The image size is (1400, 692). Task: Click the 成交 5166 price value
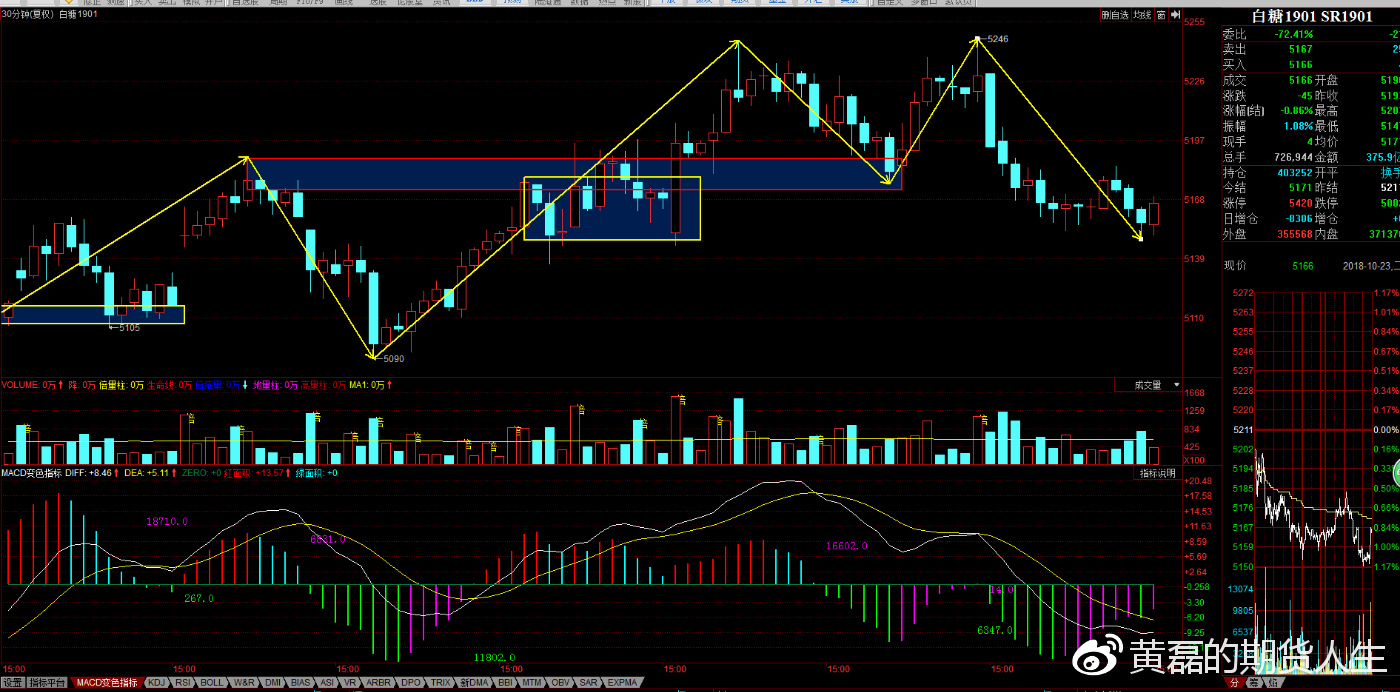pyautogui.click(x=1300, y=80)
